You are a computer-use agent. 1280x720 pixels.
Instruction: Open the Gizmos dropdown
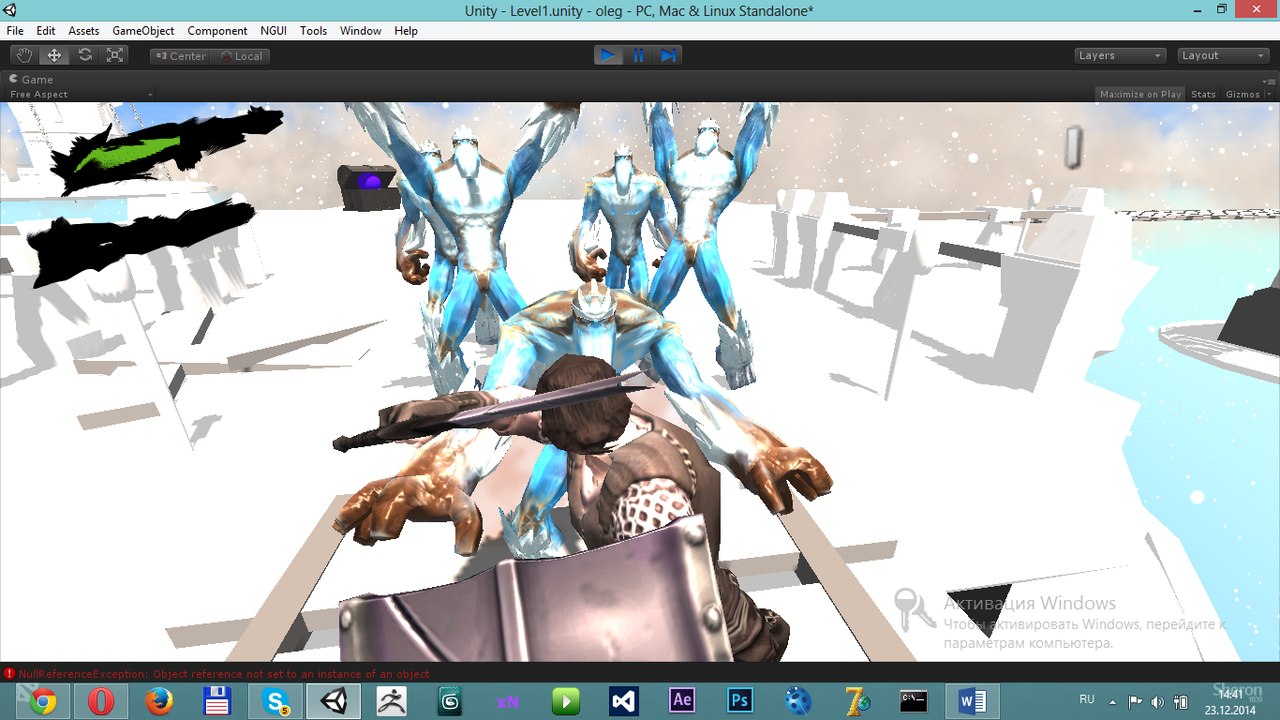[1248, 94]
